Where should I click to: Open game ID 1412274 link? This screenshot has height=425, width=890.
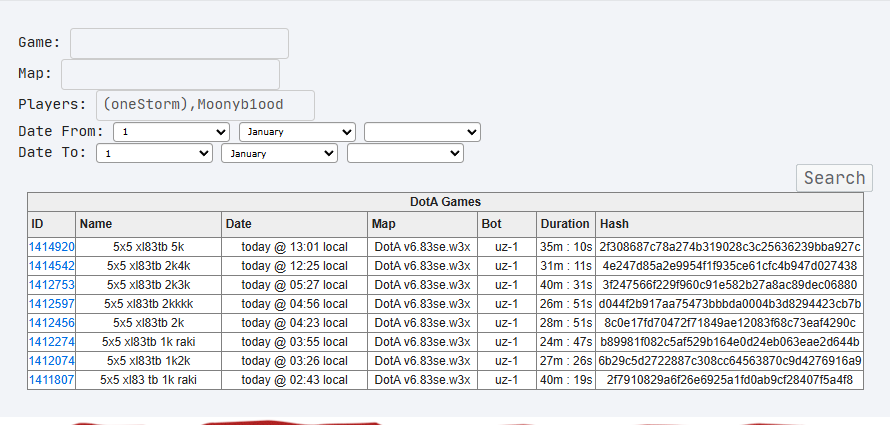click(x=52, y=342)
